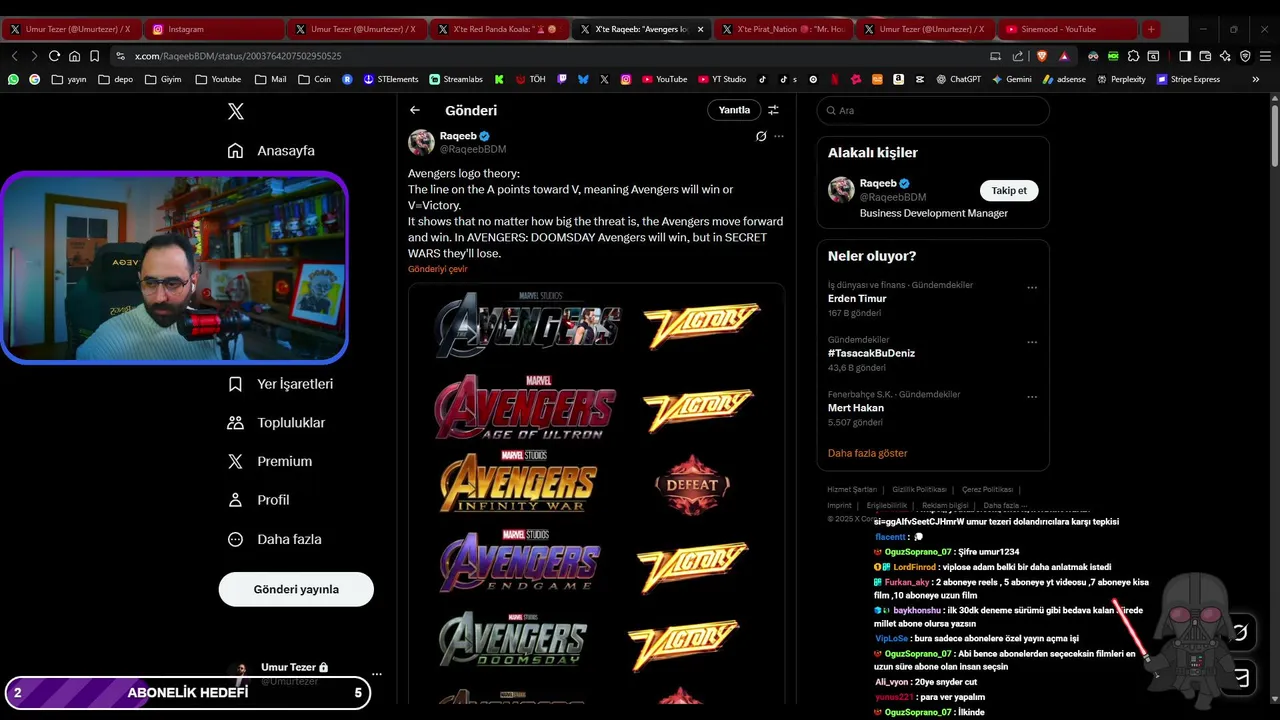Open the Brave Wallet icon
The height and width of the screenshot is (720, 1280).
click(1205, 56)
